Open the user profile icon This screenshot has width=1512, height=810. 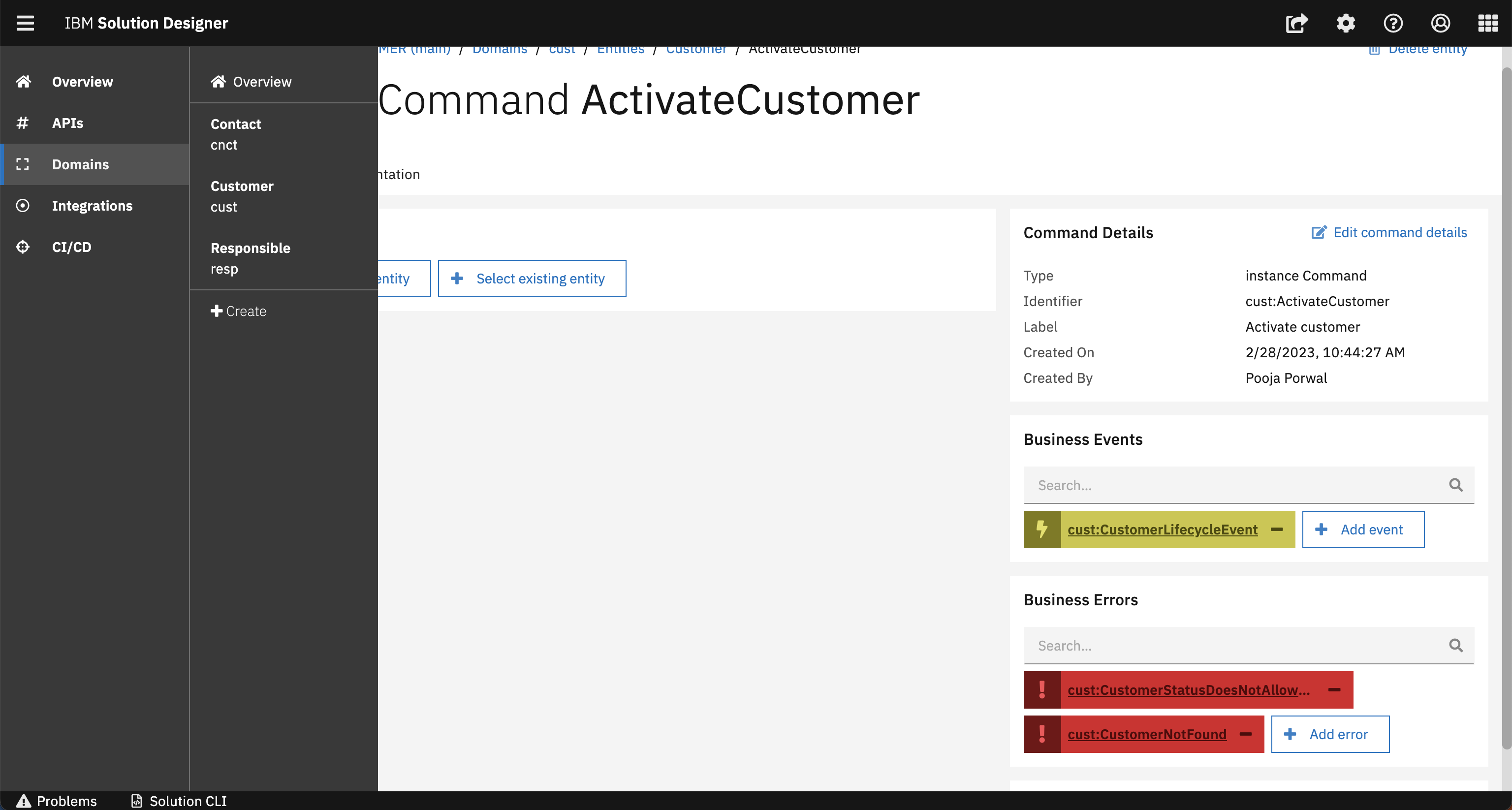tap(1441, 23)
